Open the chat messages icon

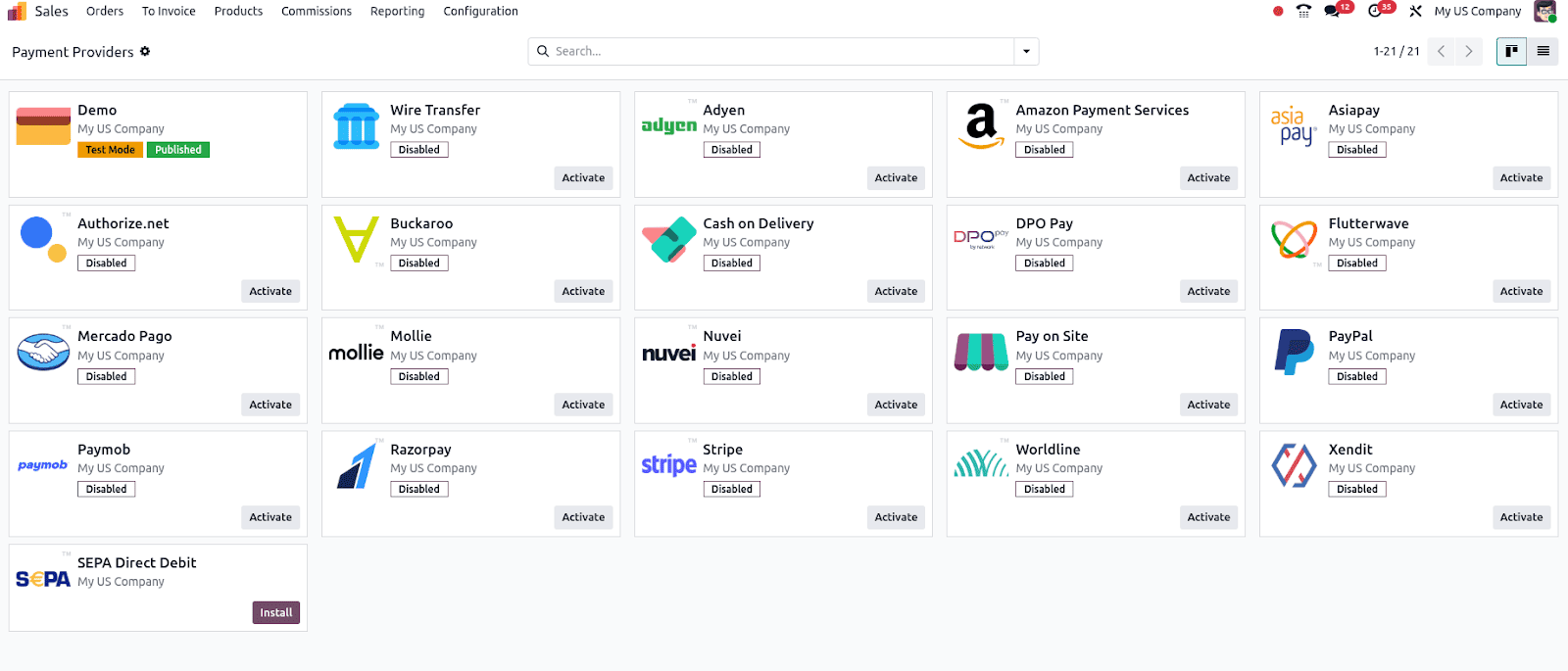tap(1333, 12)
